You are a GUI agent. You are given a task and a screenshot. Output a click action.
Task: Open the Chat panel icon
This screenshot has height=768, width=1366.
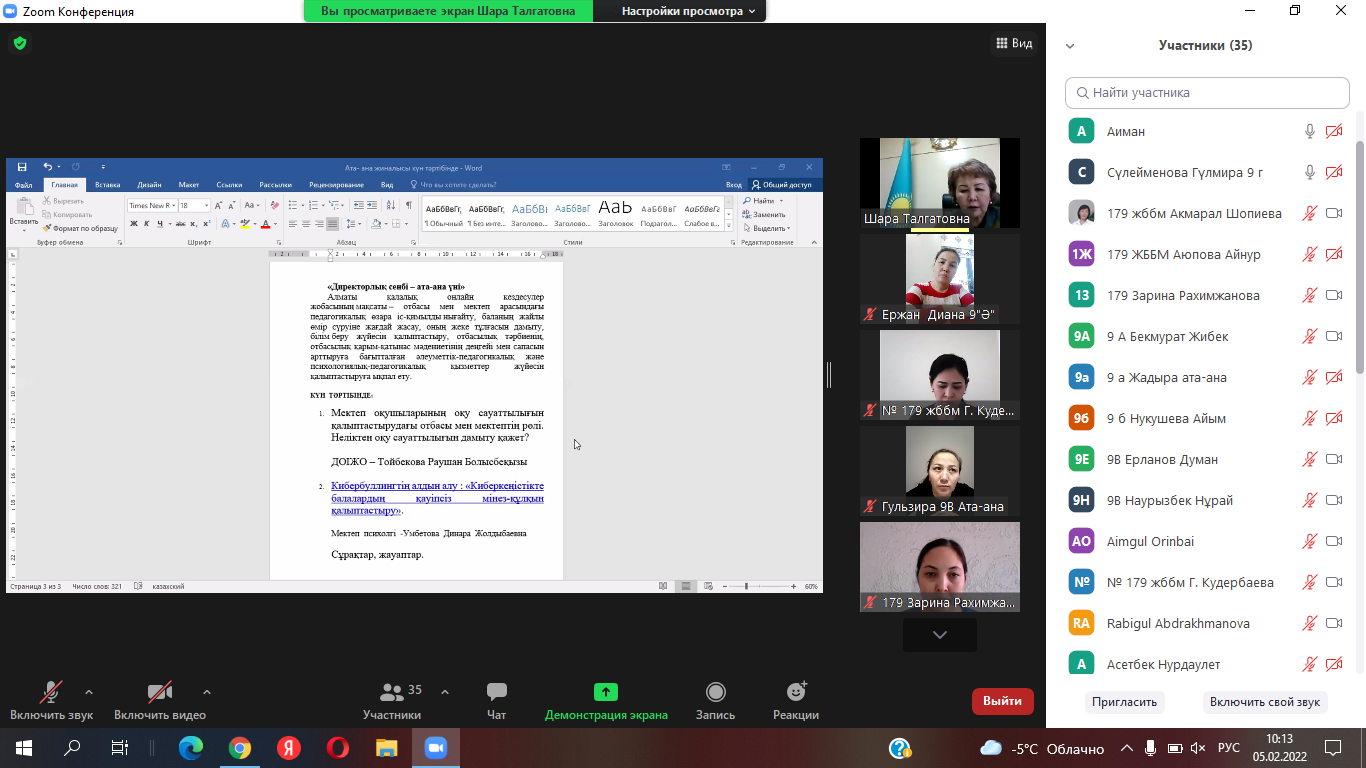pyautogui.click(x=496, y=693)
